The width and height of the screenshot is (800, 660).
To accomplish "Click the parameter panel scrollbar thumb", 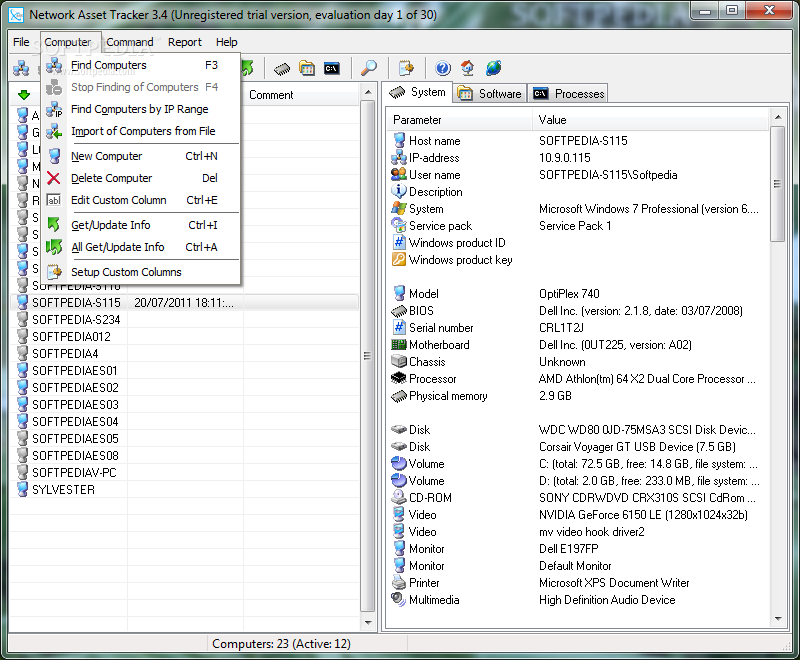I will [x=778, y=184].
